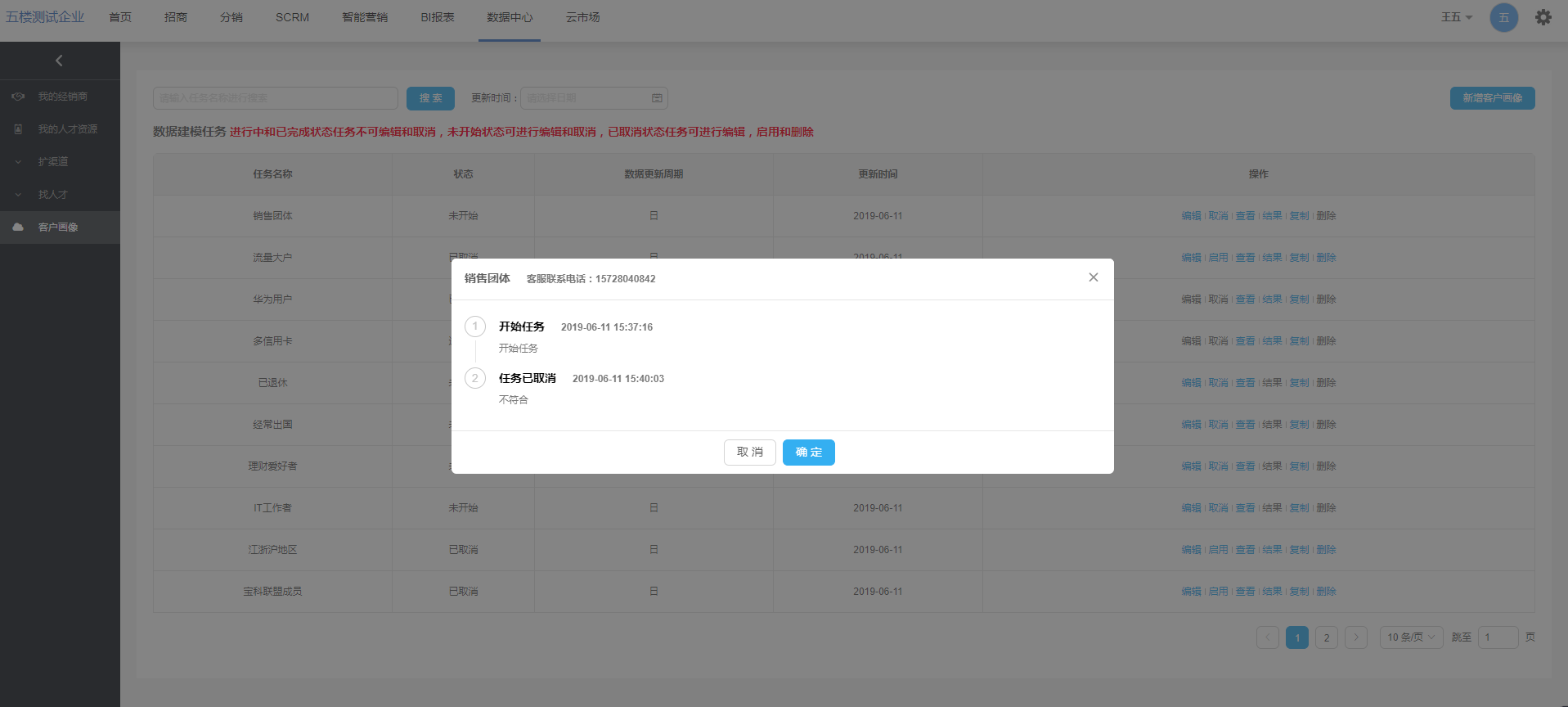Click the task name search input field
Image resolution: width=1568 pixels, height=707 pixels.
(275, 98)
